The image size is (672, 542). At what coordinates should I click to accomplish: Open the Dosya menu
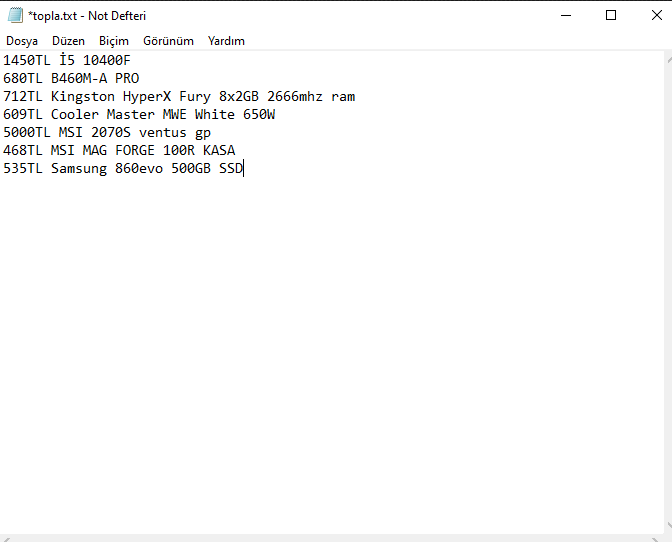[22, 41]
